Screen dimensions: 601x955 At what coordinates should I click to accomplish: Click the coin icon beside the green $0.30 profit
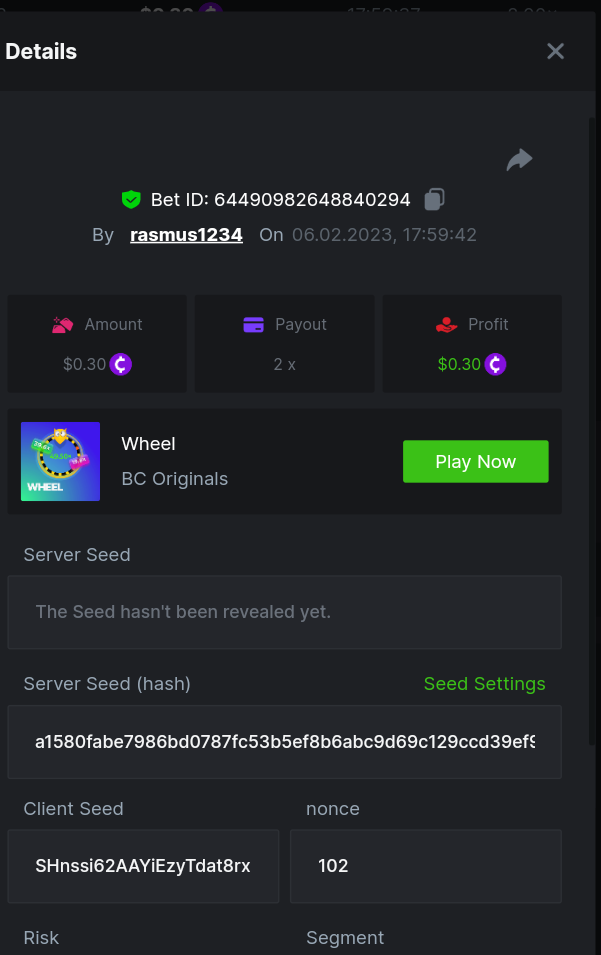click(495, 364)
